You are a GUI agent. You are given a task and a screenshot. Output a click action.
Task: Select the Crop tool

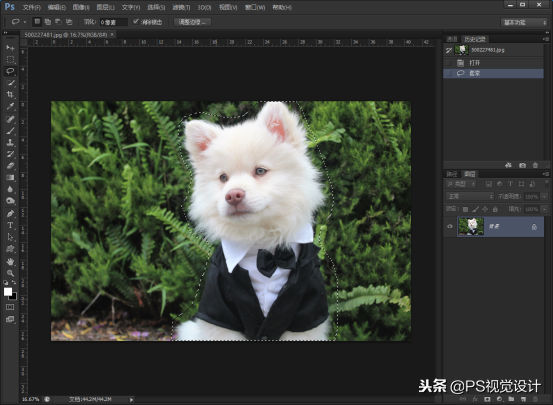(10, 95)
